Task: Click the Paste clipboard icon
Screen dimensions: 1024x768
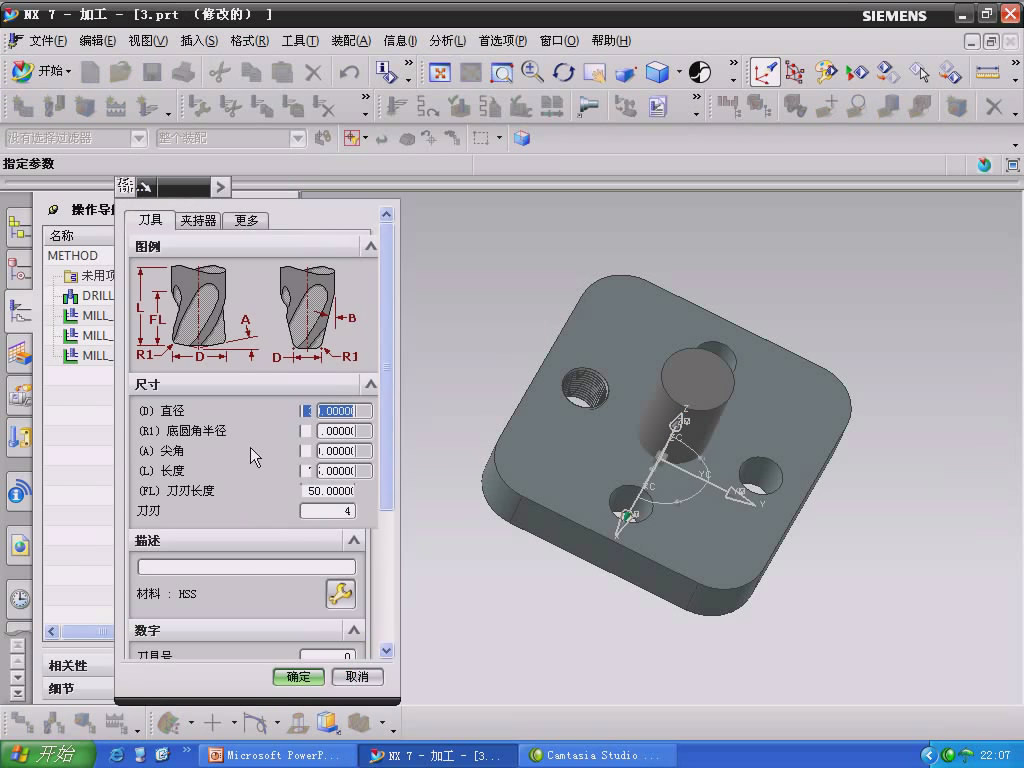Action: click(x=282, y=72)
